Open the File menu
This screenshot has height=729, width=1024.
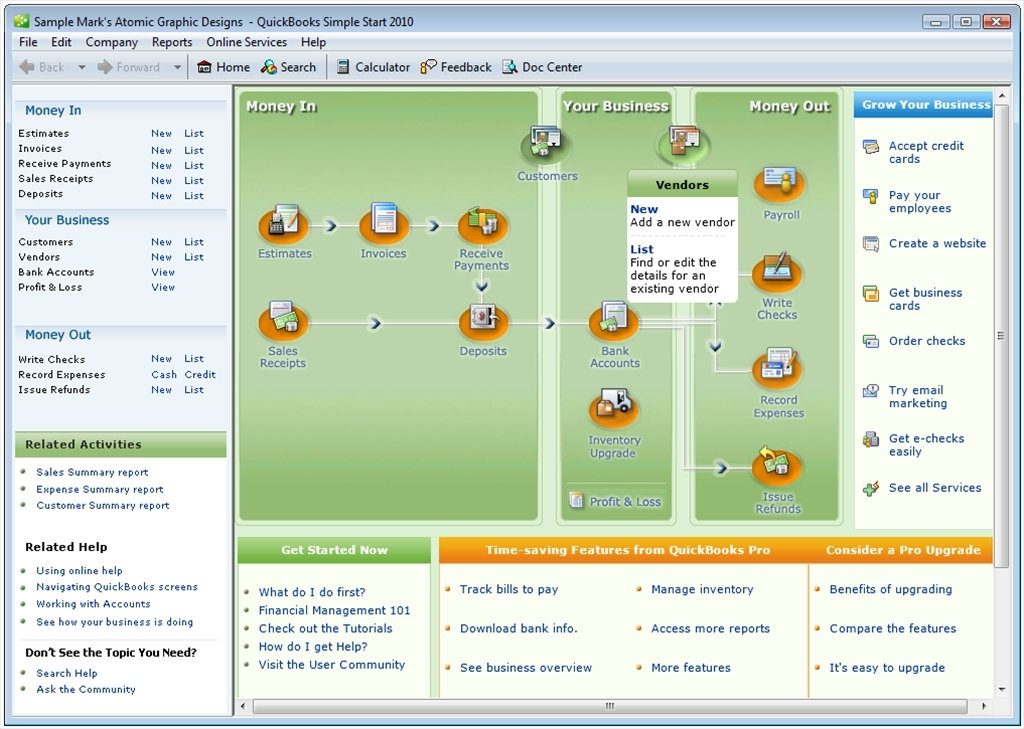tap(28, 42)
